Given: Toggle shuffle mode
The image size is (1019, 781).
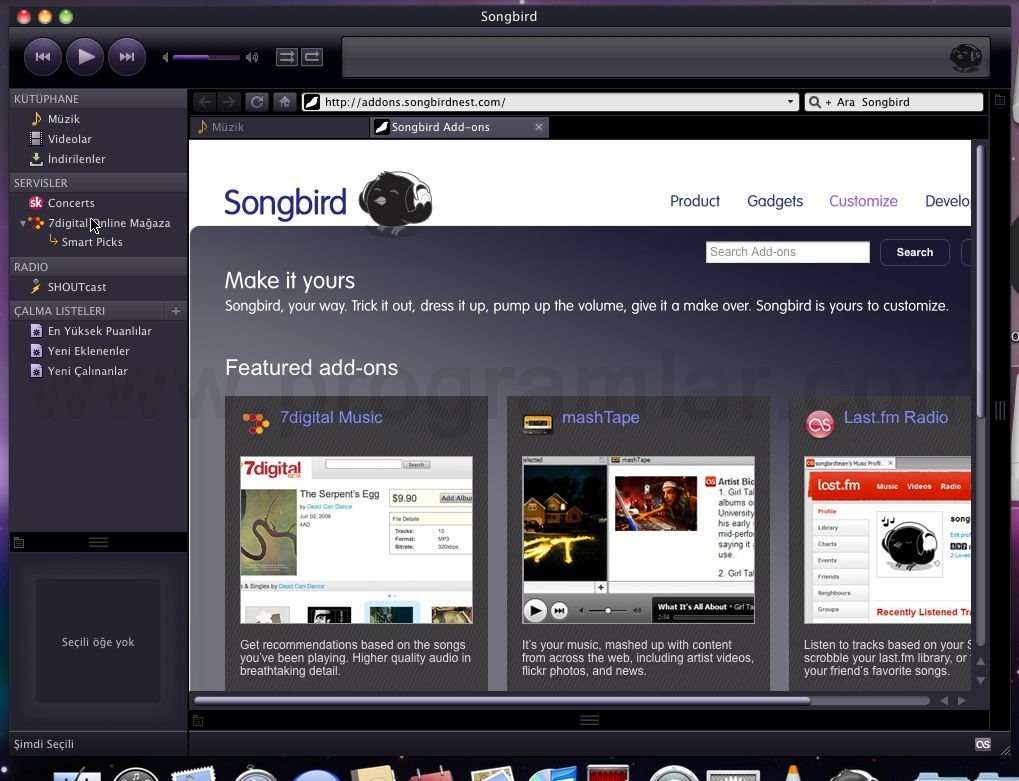Looking at the screenshot, I should tap(287, 57).
